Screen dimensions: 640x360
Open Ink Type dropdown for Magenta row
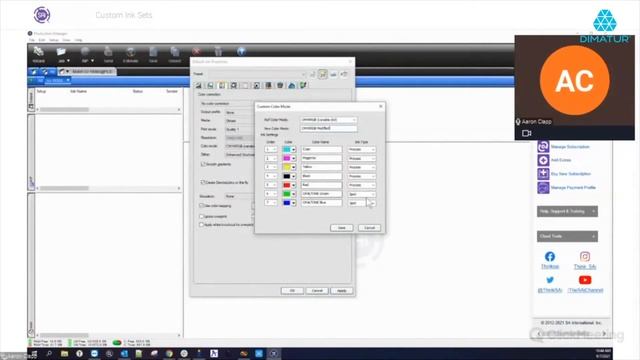tap(362, 158)
